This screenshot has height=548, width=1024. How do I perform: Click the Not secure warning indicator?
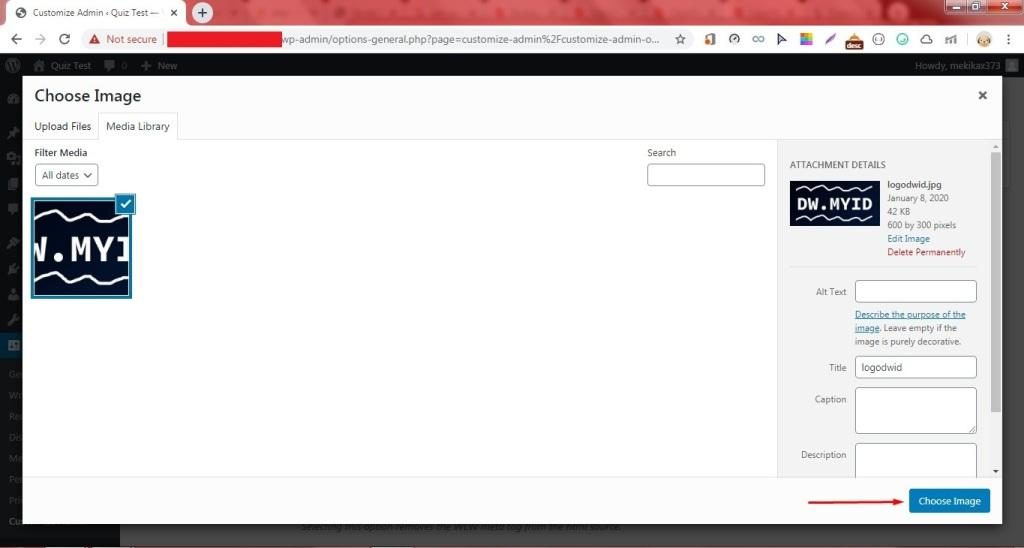tap(123, 39)
